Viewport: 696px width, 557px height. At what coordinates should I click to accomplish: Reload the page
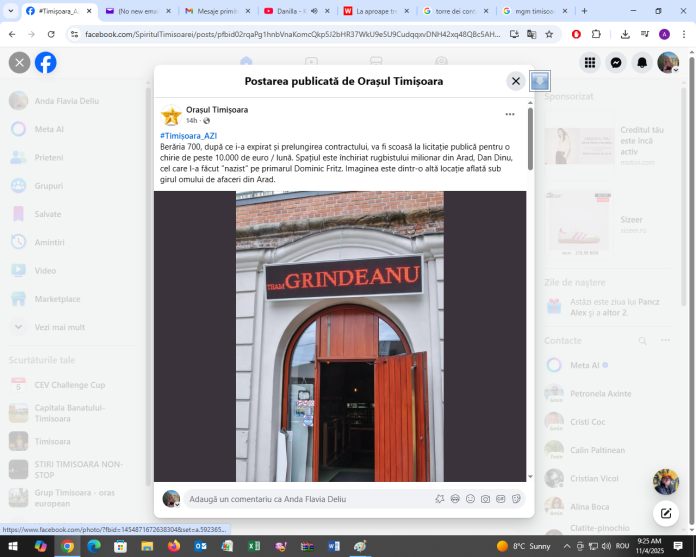(x=51, y=34)
